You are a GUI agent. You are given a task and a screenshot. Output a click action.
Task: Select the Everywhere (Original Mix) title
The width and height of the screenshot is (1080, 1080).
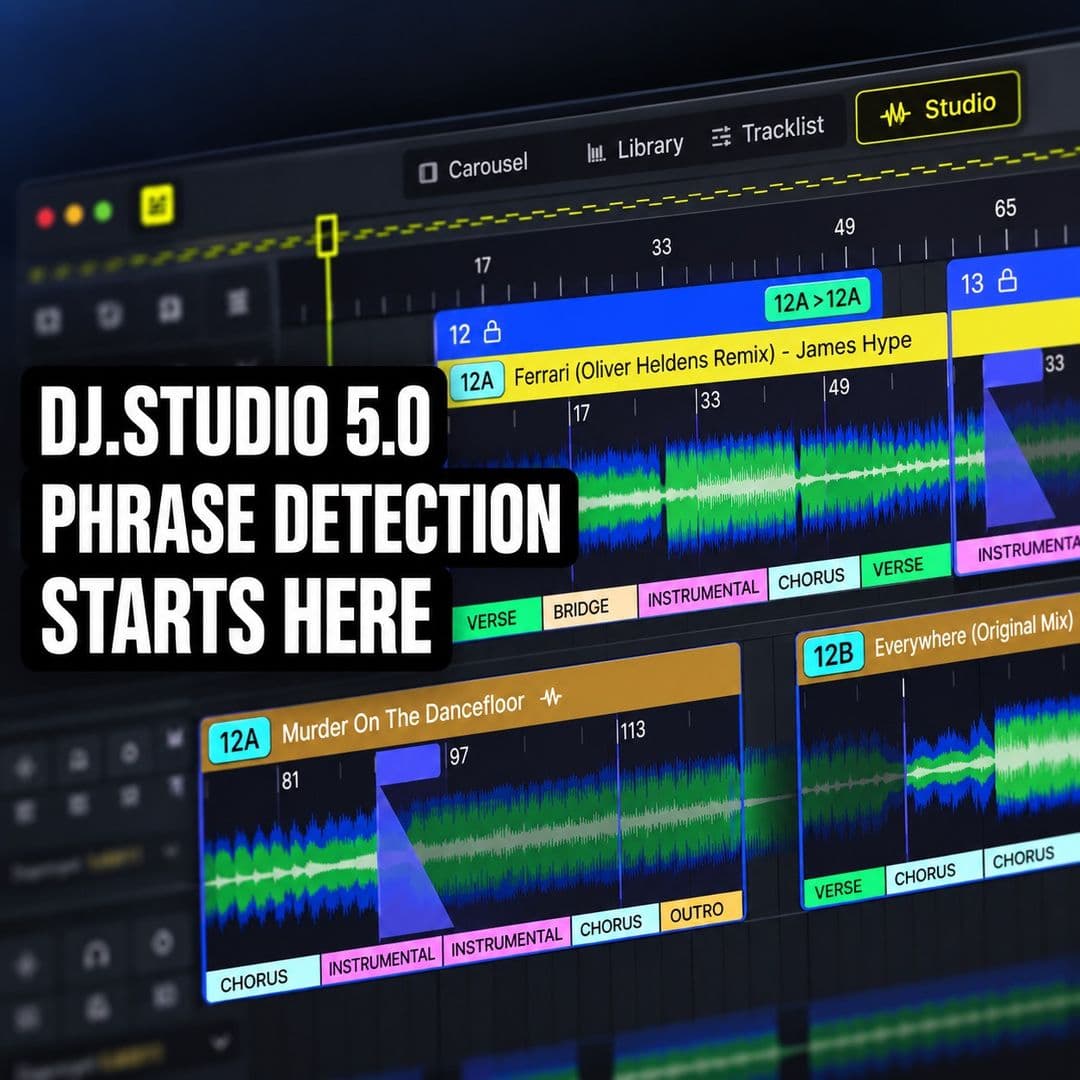(x=973, y=634)
